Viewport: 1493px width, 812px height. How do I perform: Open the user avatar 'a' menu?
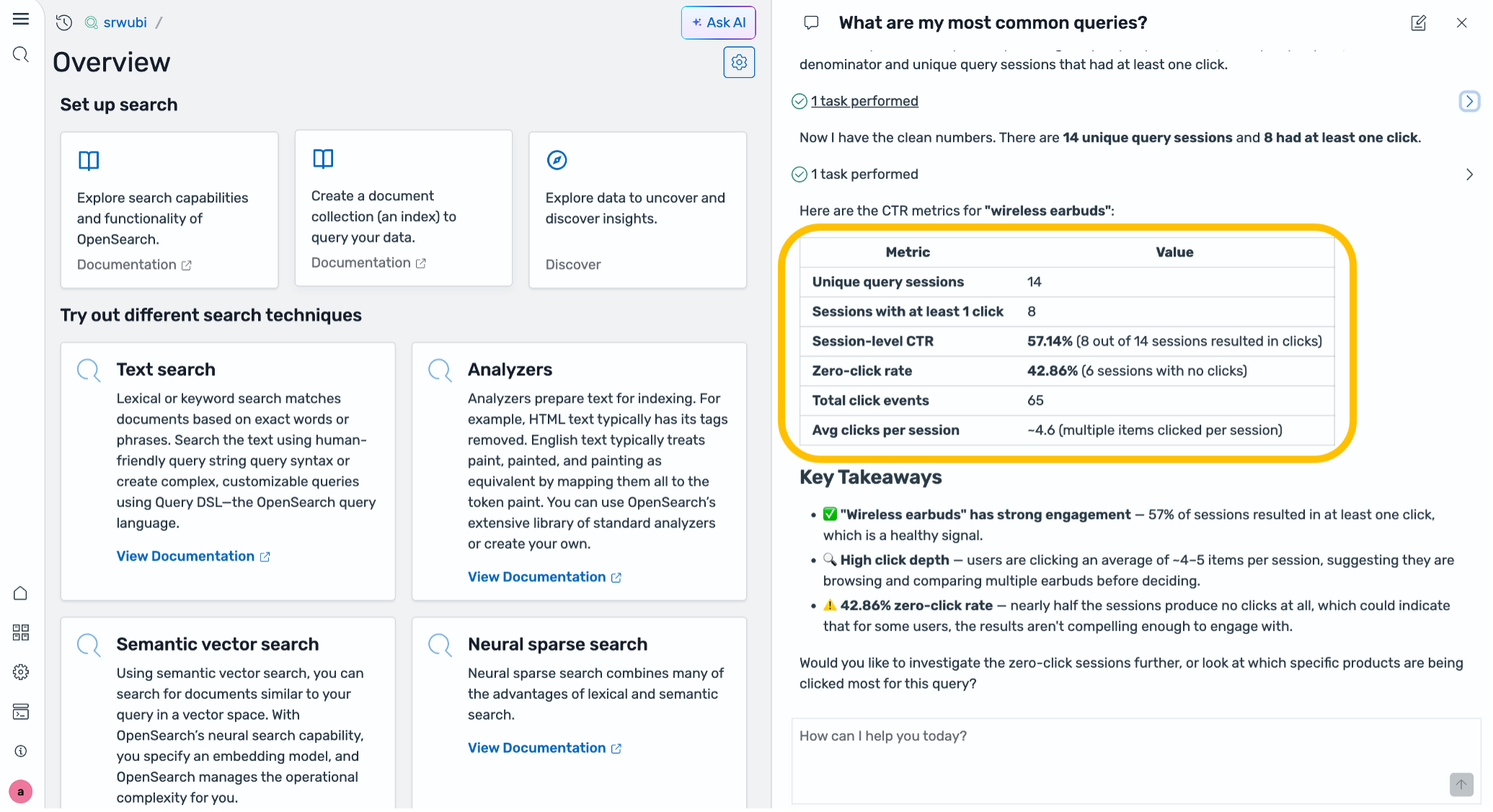[x=21, y=792]
